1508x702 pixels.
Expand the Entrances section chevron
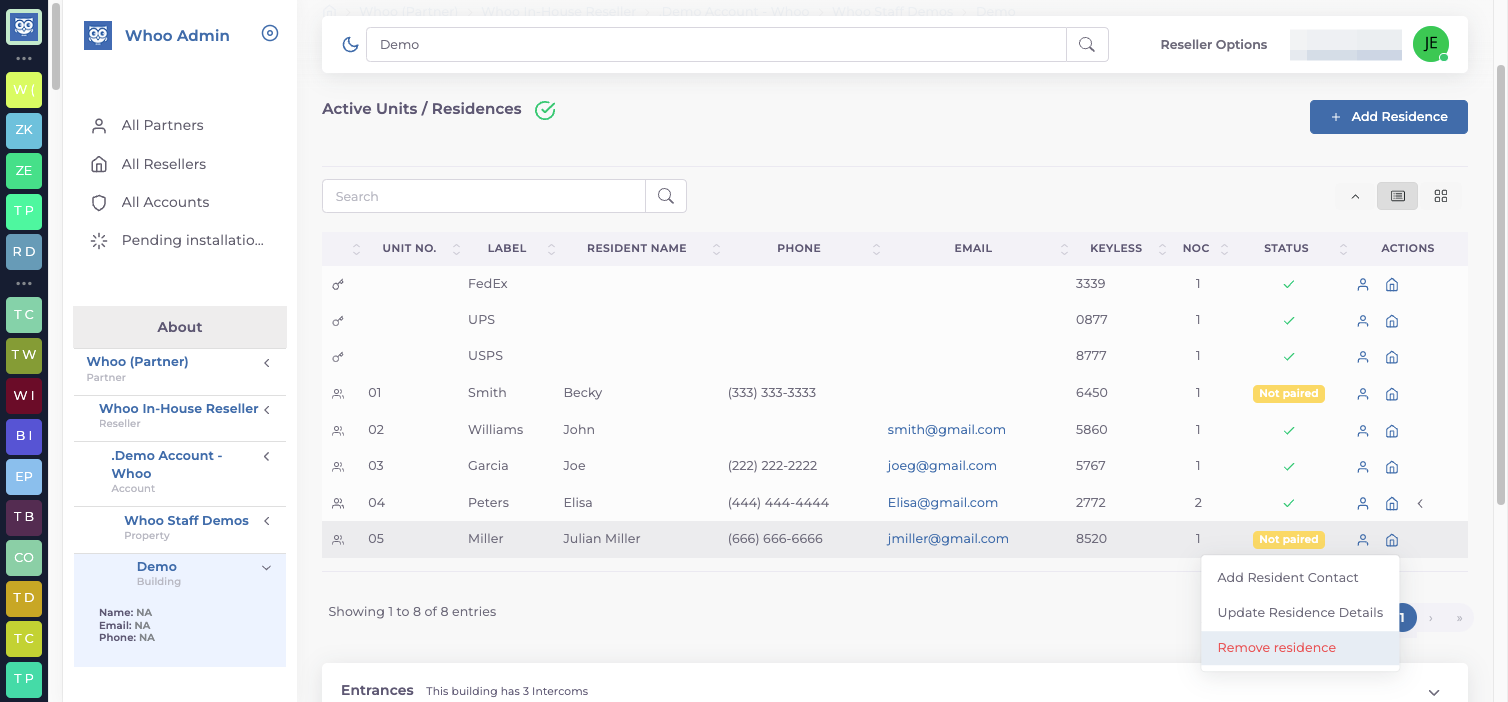coord(1434,692)
